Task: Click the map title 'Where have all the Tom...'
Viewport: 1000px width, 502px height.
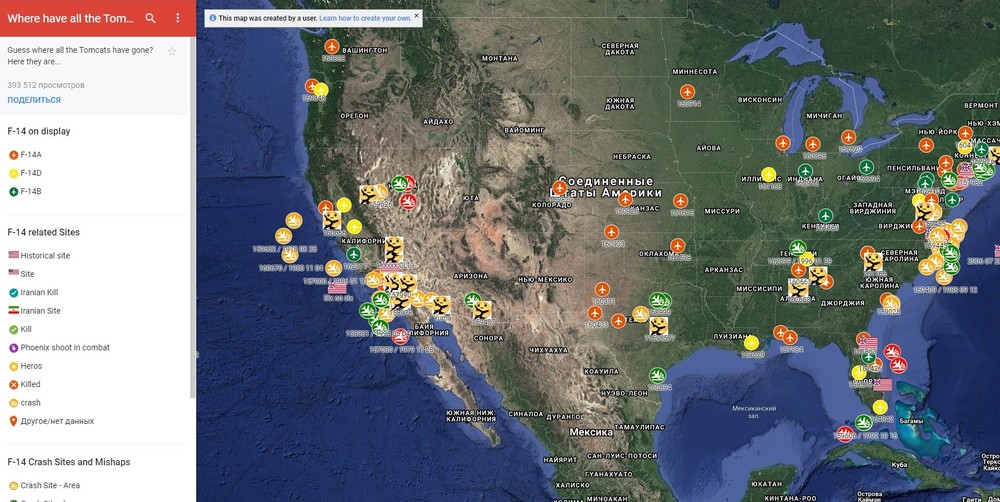Action: point(71,18)
